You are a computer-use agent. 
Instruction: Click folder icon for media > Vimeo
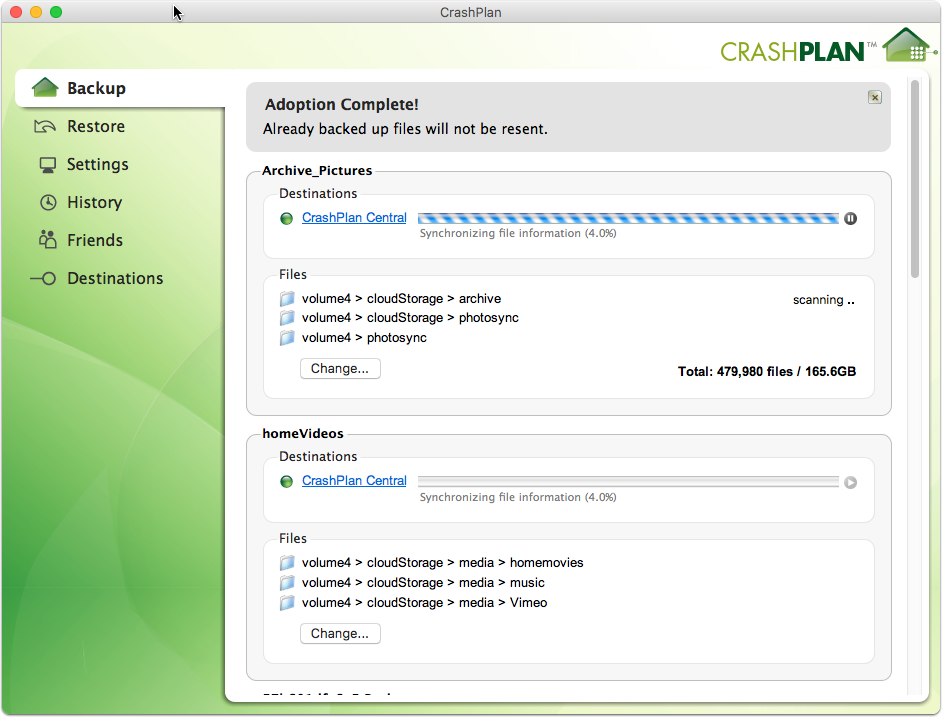pyautogui.click(x=287, y=603)
